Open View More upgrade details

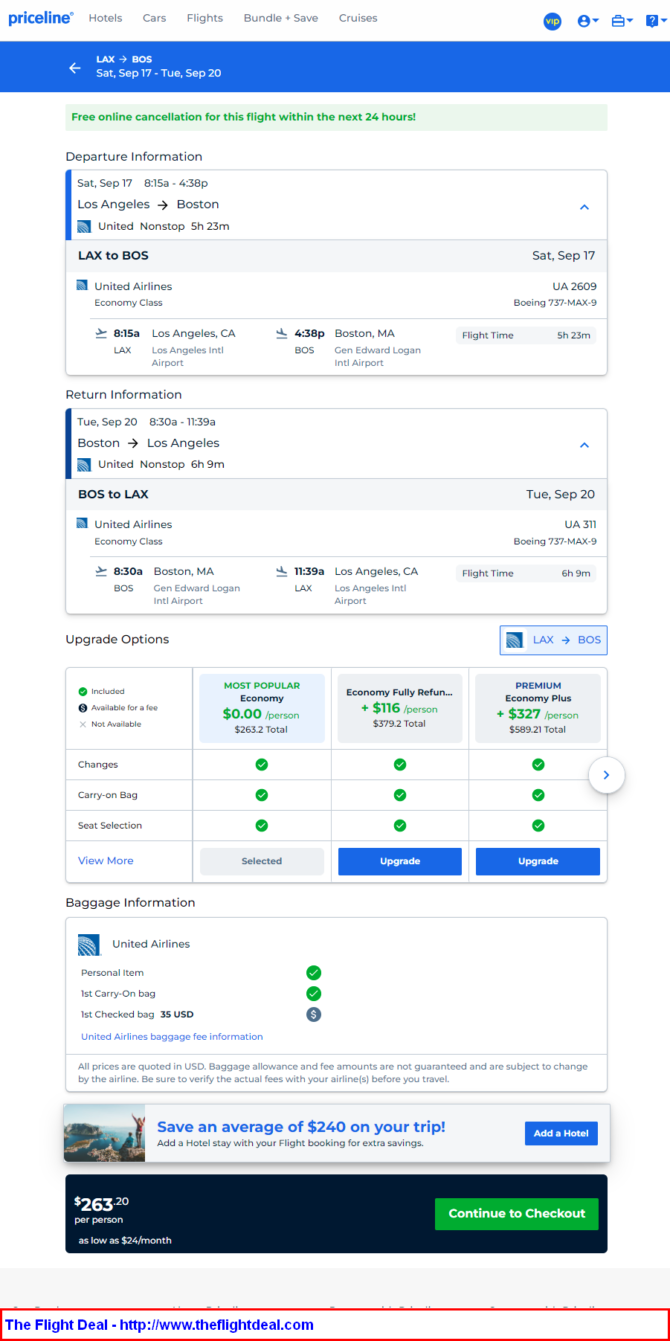tap(106, 861)
